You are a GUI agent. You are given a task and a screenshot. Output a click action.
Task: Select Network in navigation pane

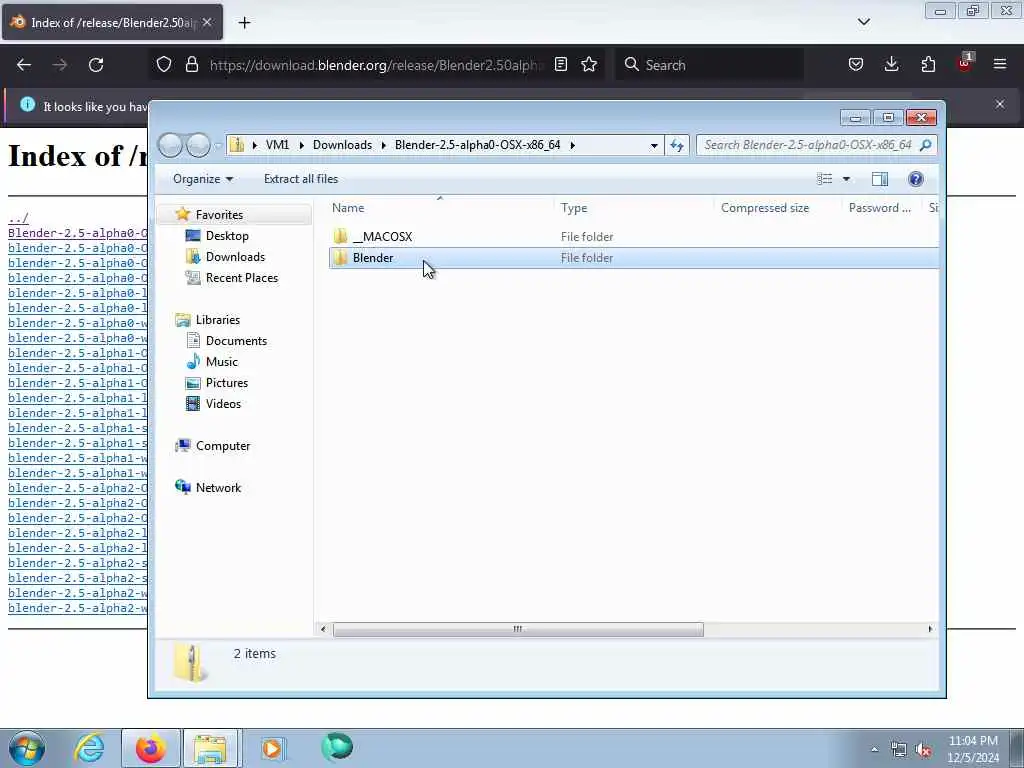click(x=218, y=488)
